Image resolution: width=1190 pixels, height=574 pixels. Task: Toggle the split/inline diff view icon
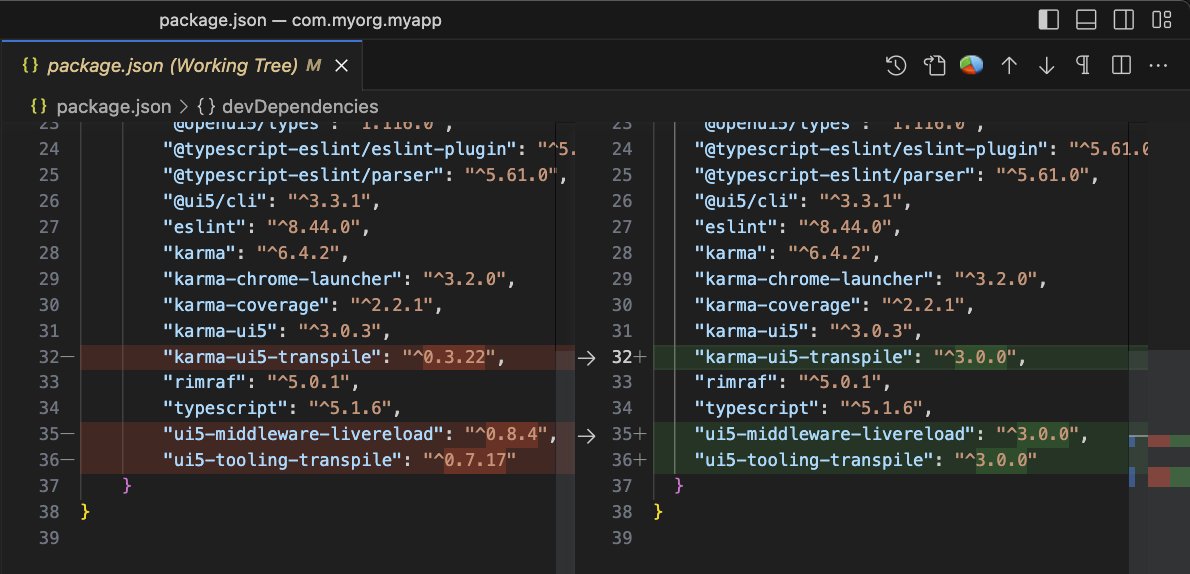(x=1121, y=66)
